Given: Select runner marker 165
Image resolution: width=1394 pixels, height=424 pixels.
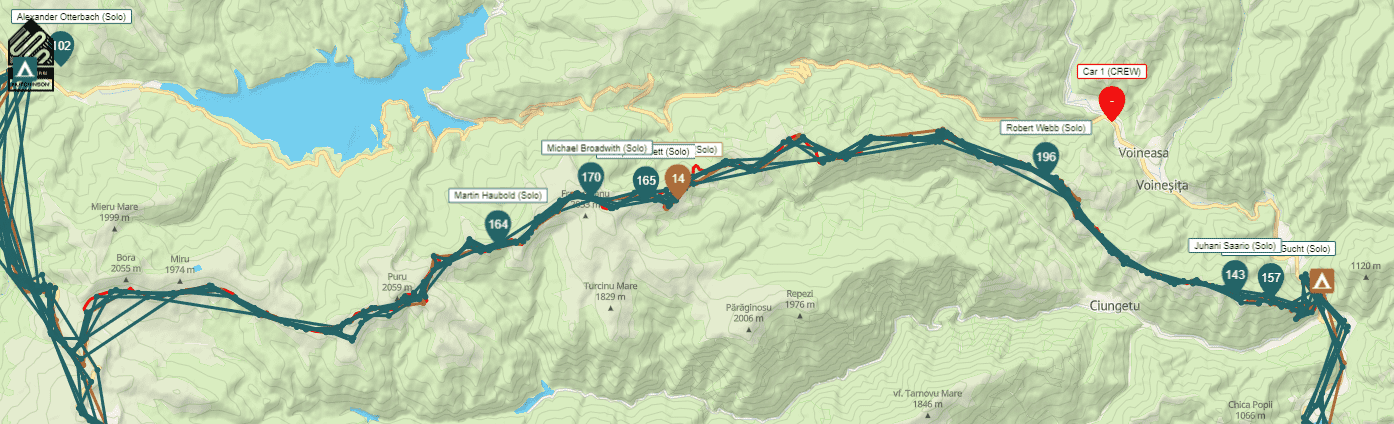Looking at the screenshot, I should (646, 181).
